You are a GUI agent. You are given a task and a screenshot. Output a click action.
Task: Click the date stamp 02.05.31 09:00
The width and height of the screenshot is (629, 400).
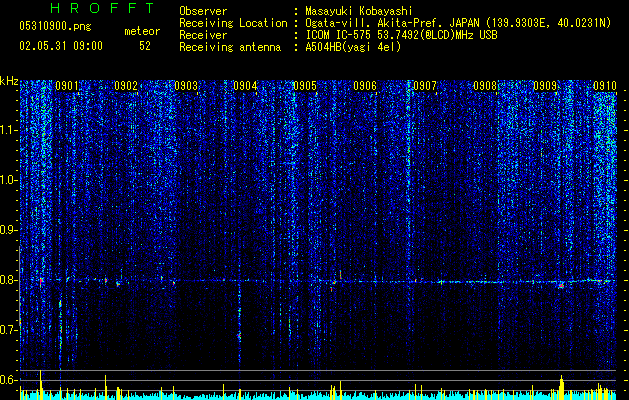(61, 46)
